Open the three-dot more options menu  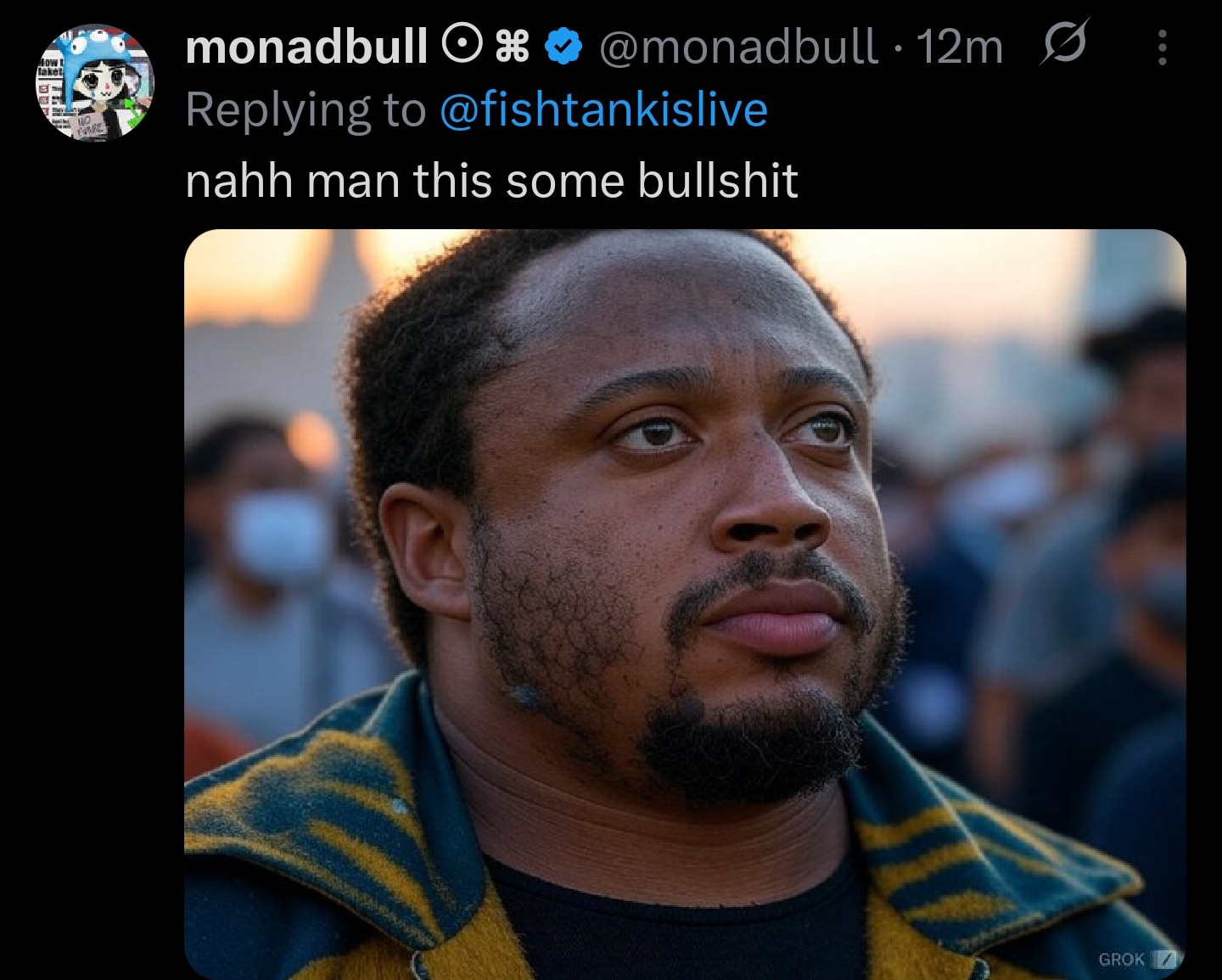pos(1163,48)
